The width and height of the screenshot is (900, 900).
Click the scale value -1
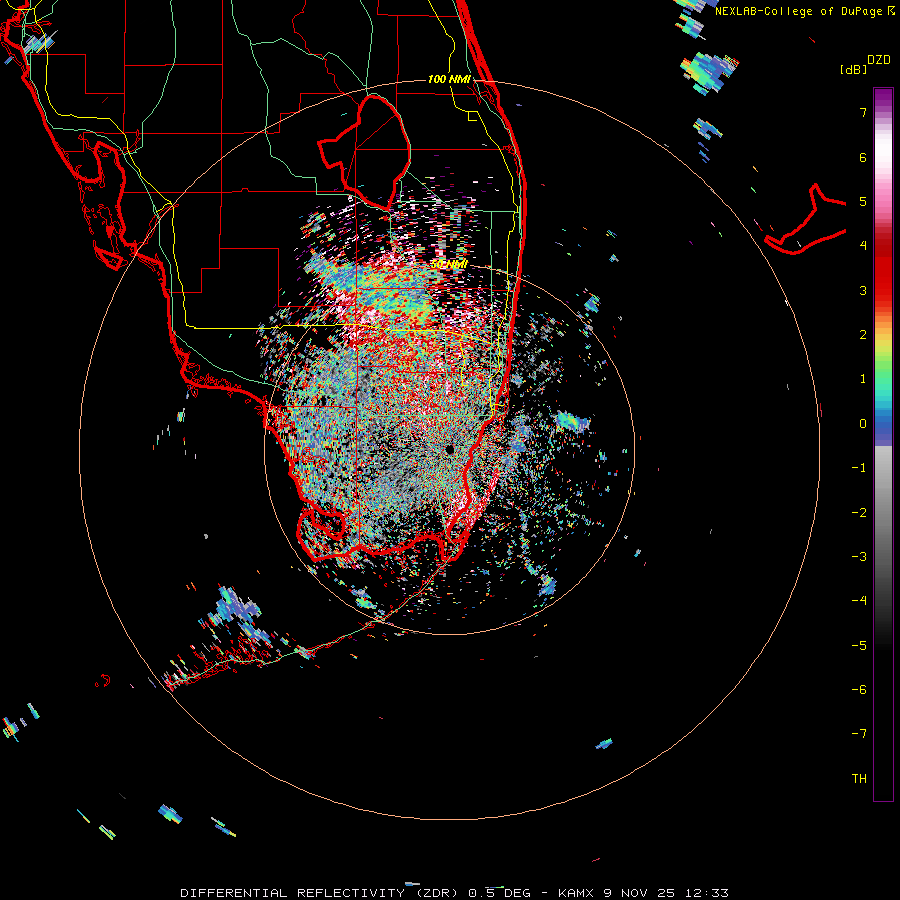point(859,468)
